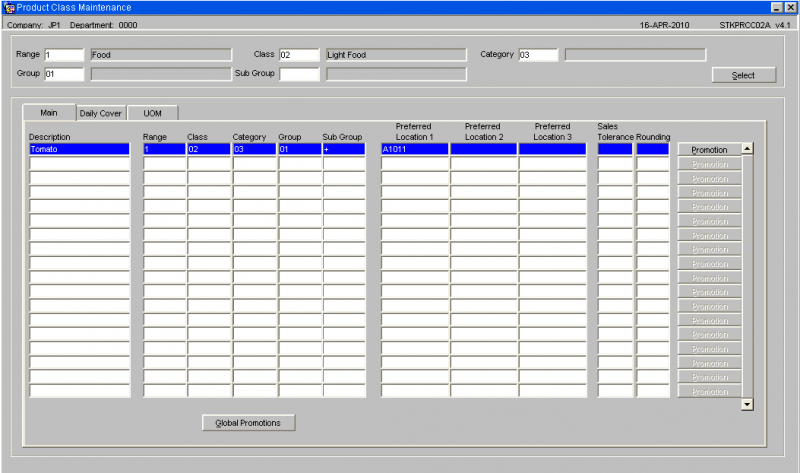
Task: Focus the header Class field showing 02
Action: click(x=299, y=55)
